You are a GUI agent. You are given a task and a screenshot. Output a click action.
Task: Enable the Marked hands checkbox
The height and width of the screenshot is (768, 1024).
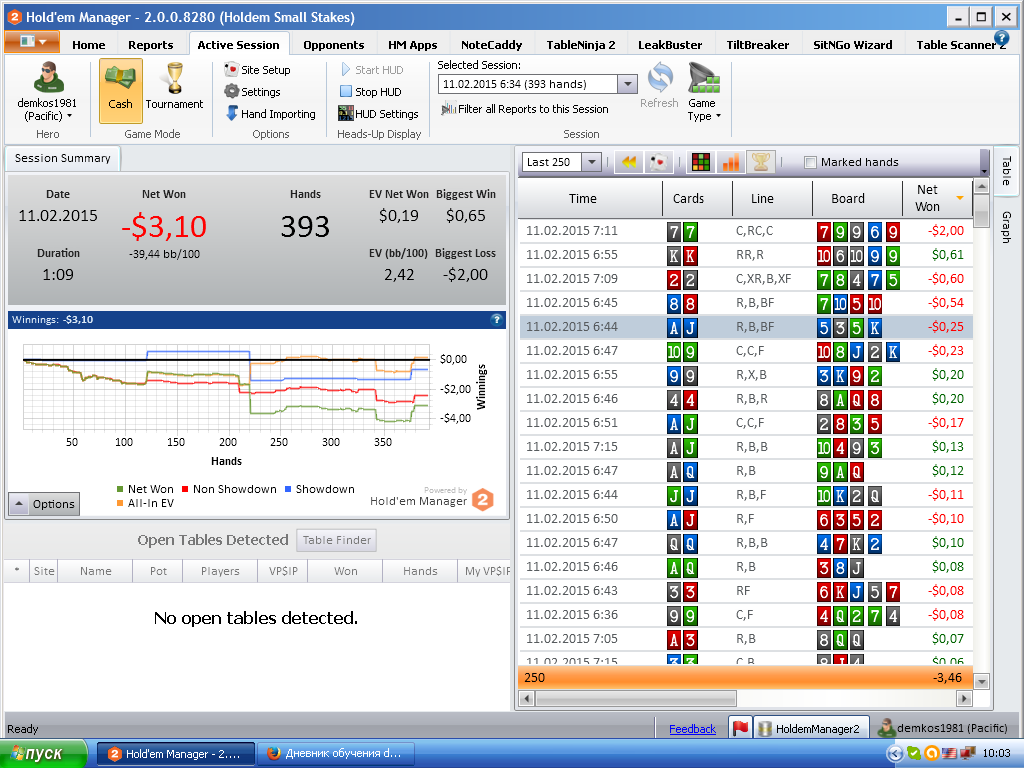click(810, 163)
